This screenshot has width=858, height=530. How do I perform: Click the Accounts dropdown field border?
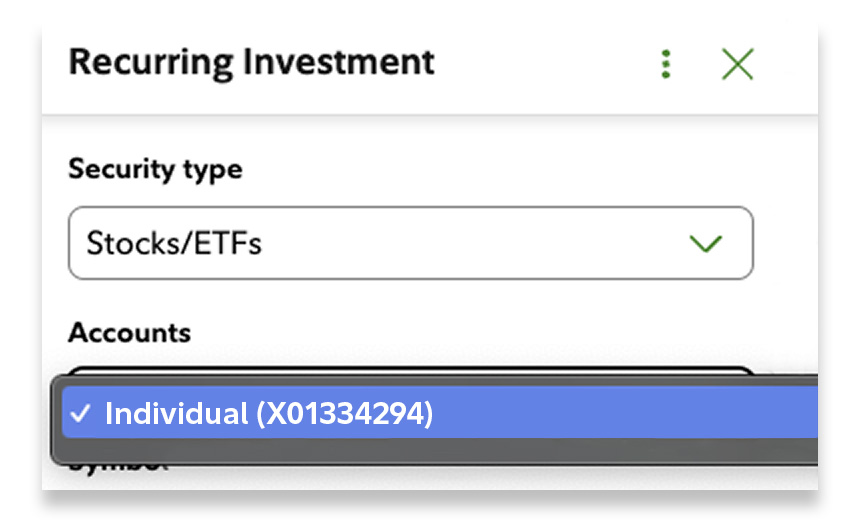(x=400, y=370)
